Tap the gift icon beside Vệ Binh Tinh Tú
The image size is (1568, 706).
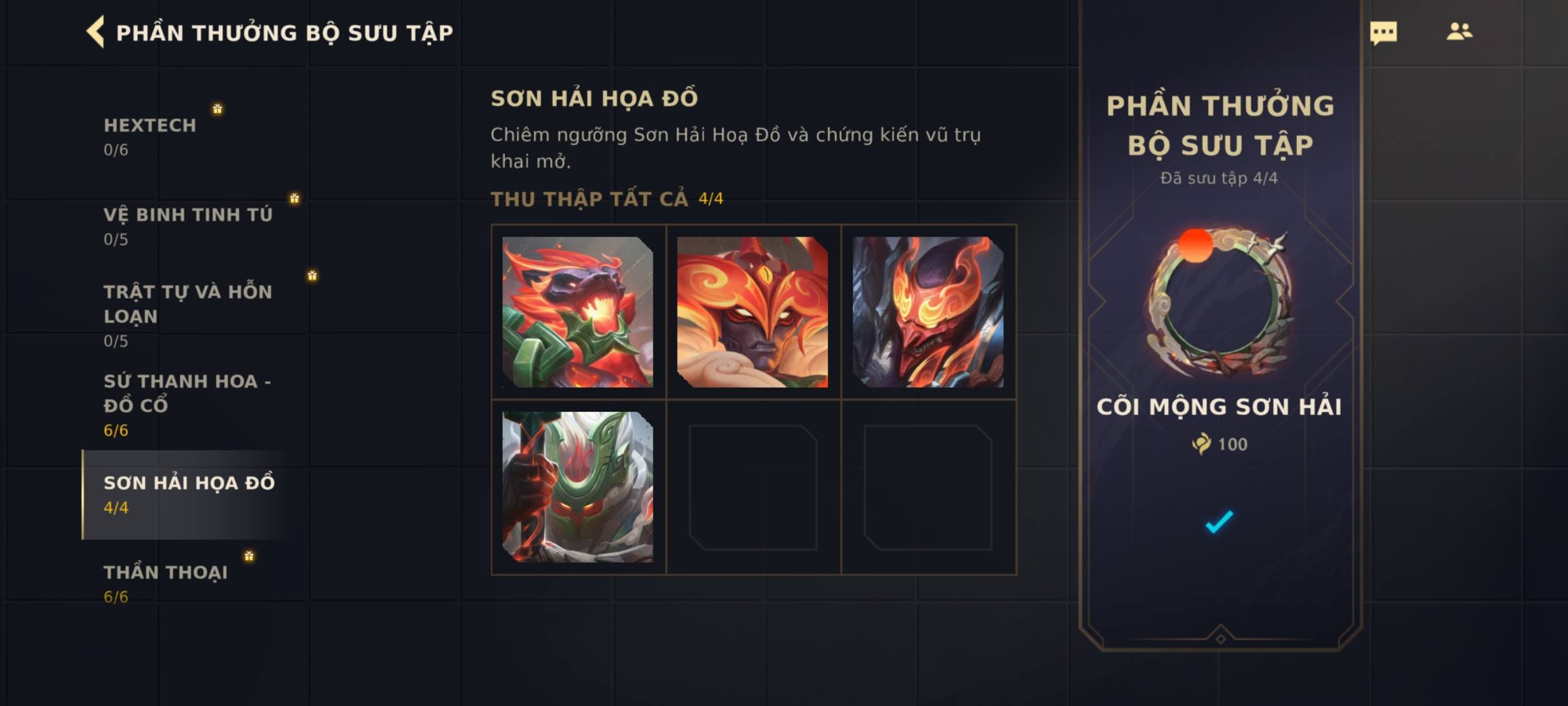click(295, 198)
